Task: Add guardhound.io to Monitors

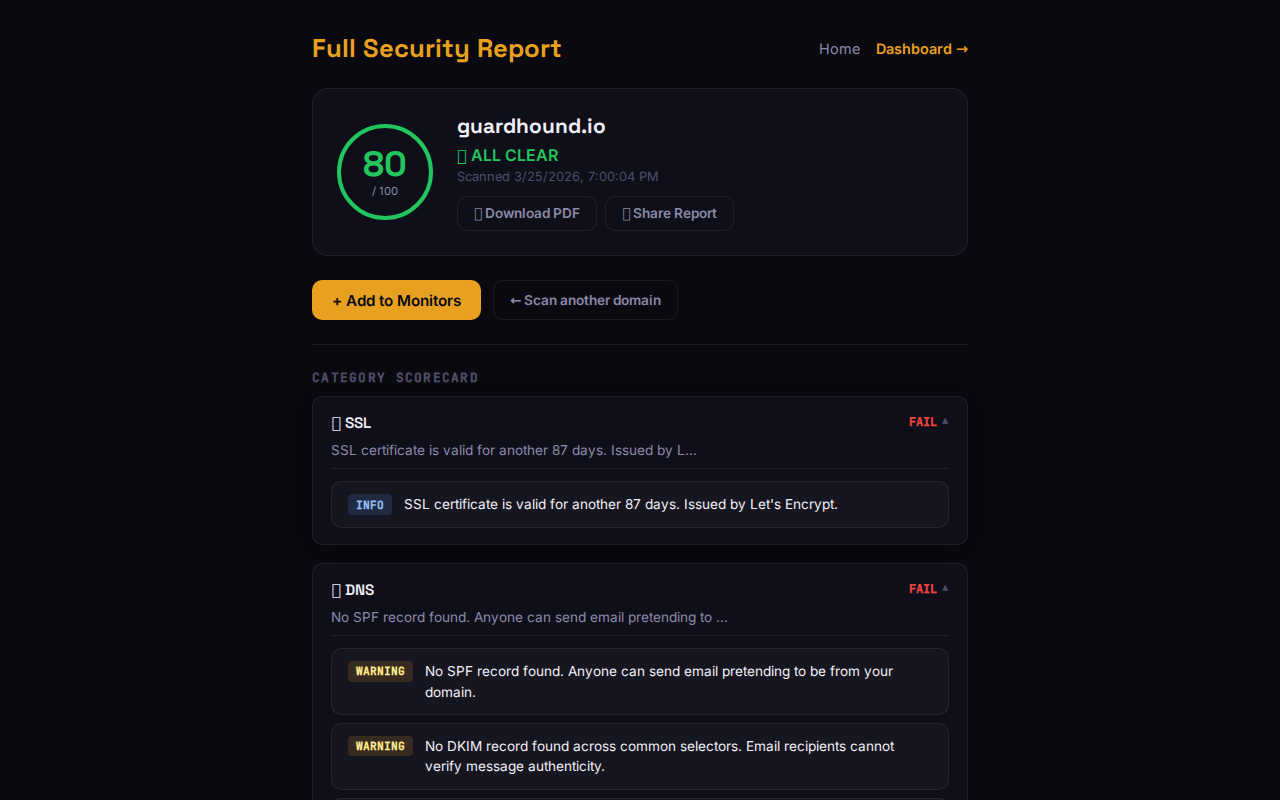Action: (396, 300)
